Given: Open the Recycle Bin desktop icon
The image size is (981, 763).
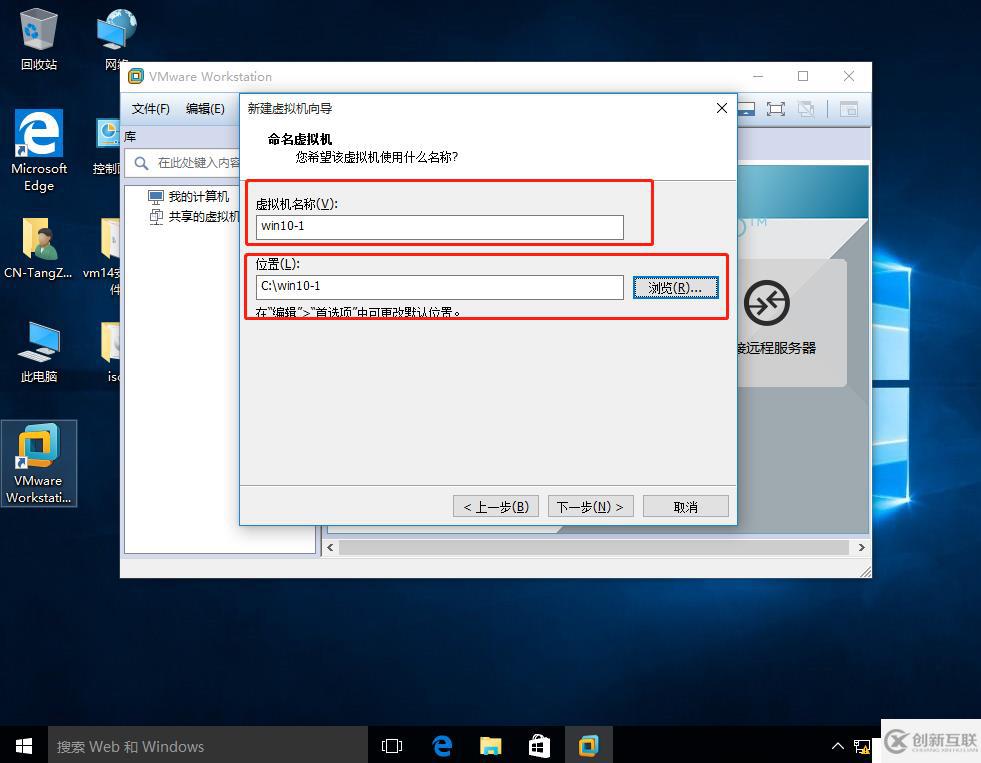Looking at the screenshot, I should coord(38,40).
